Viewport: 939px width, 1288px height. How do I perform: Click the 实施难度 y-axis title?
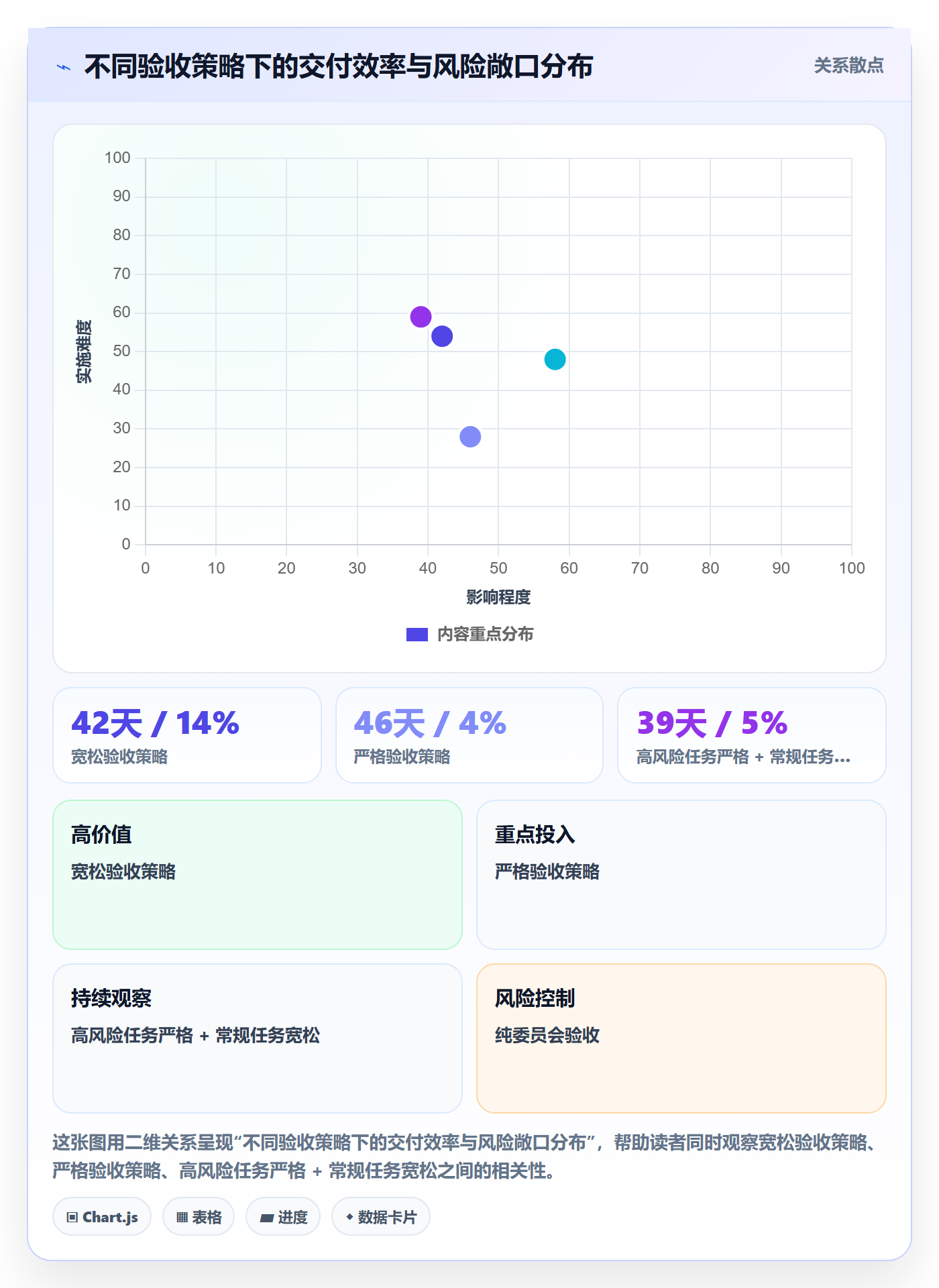(x=84, y=352)
